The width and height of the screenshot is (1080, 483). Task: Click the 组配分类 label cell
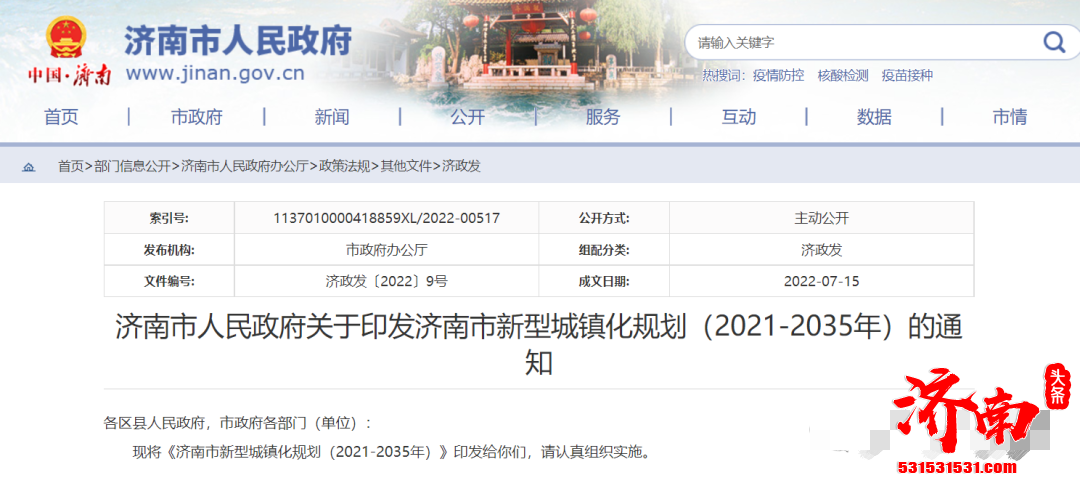click(x=604, y=250)
